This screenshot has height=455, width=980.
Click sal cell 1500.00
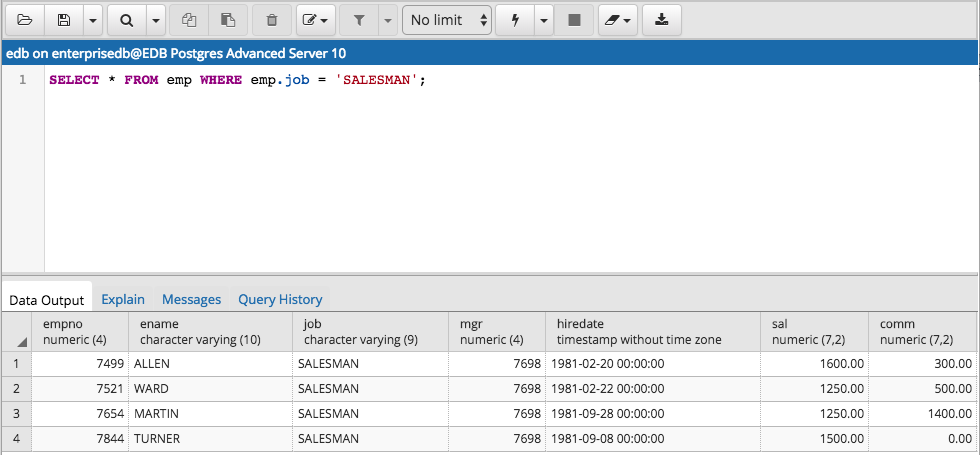(x=815, y=439)
